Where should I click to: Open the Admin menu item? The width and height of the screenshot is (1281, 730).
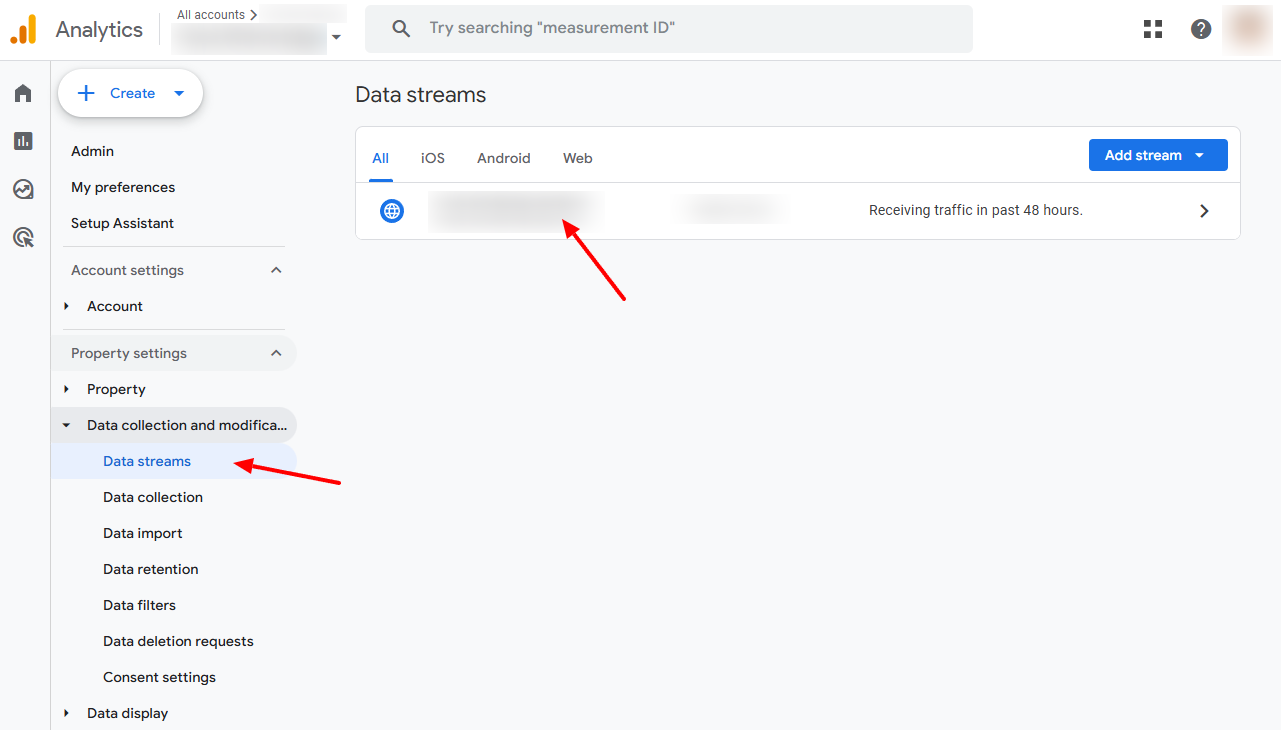(x=92, y=151)
